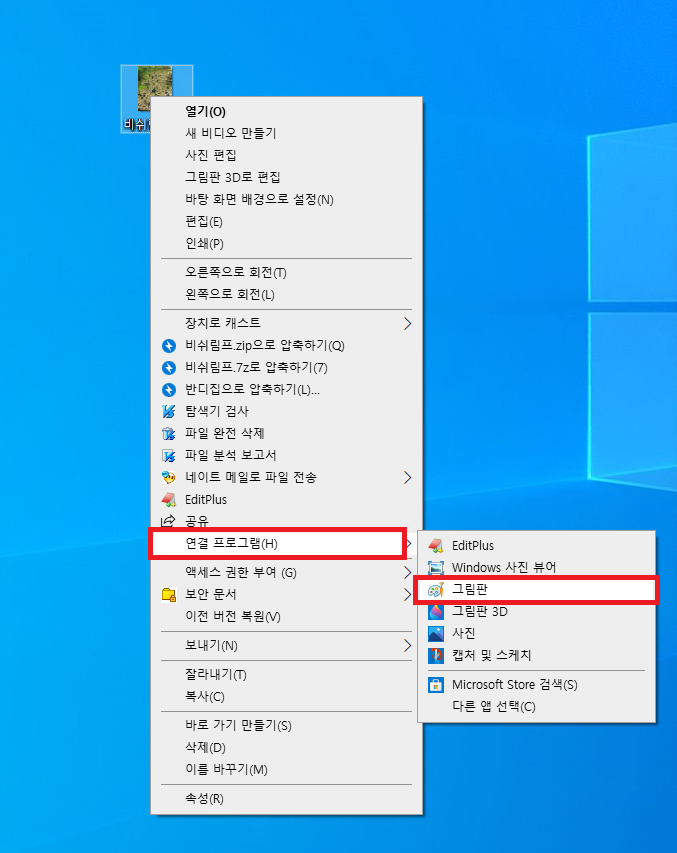Open 장치로 캐스트 entry

(286, 323)
